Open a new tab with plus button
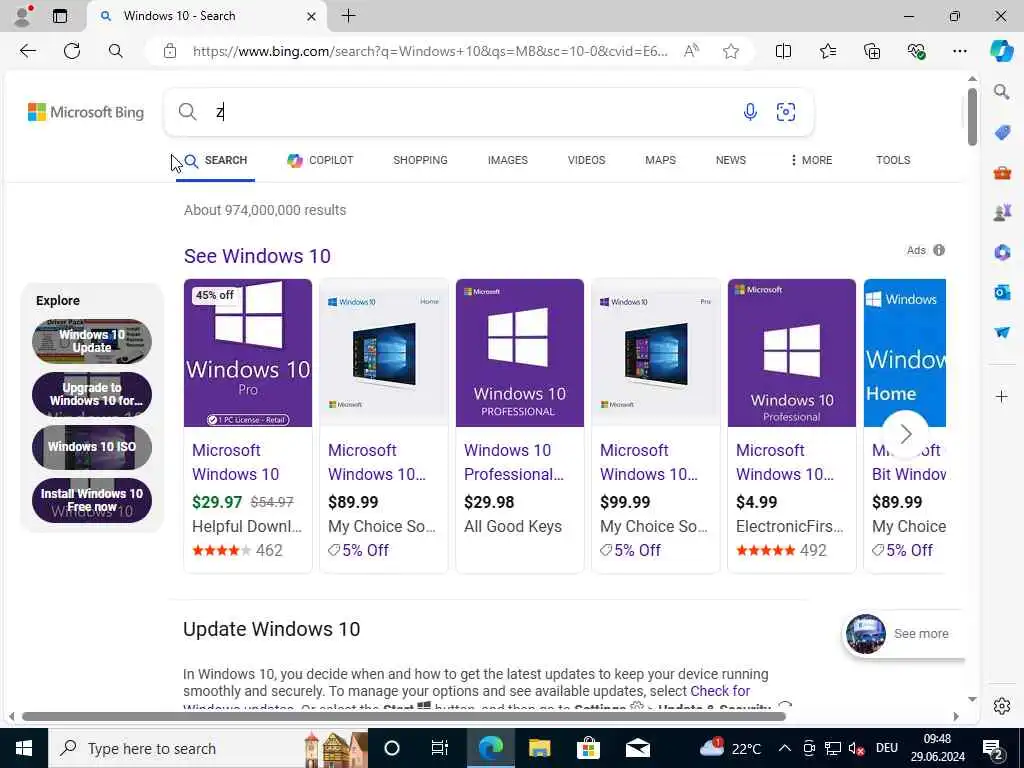The height and width of the screenshot is (768, 1024). [349, 16]
